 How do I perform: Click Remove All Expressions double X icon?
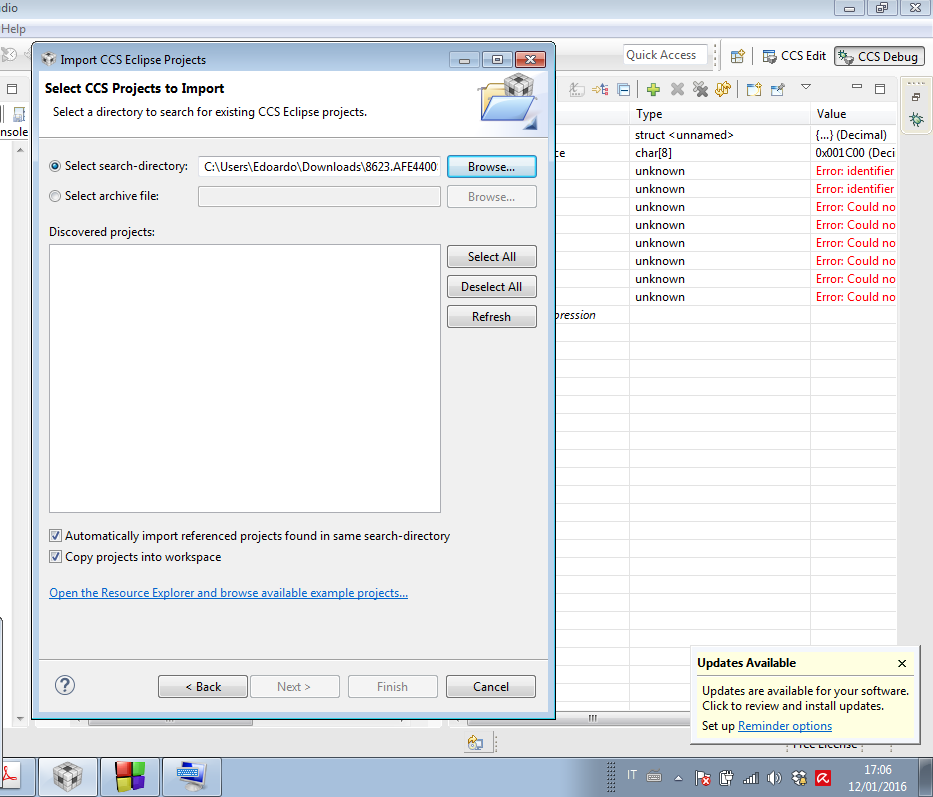(700, 89)
